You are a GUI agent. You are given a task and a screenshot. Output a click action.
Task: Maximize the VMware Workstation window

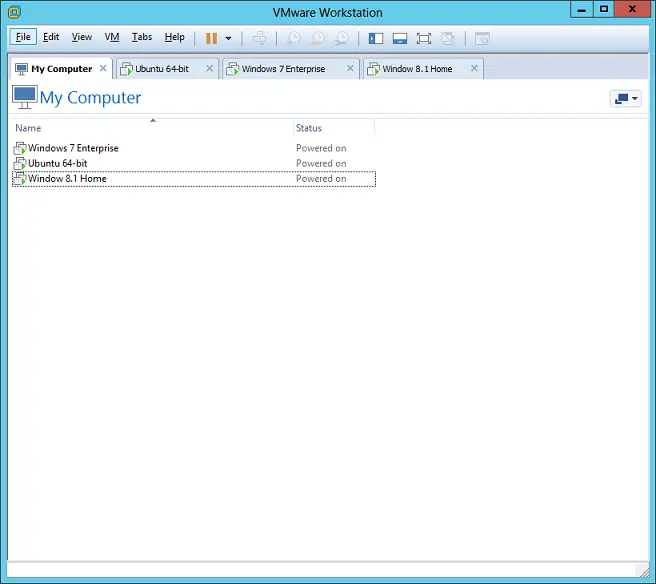[604, 9]
